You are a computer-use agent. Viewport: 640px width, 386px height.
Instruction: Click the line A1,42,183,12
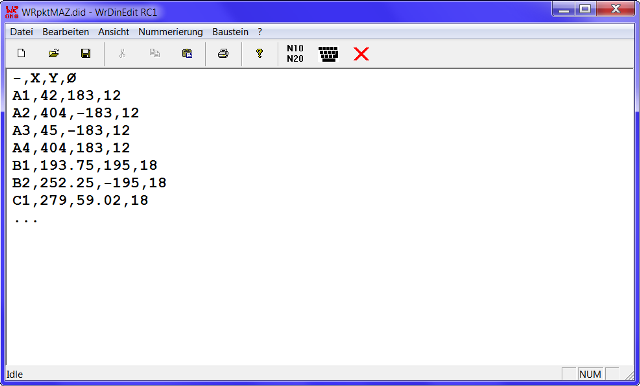click(67, 95)
